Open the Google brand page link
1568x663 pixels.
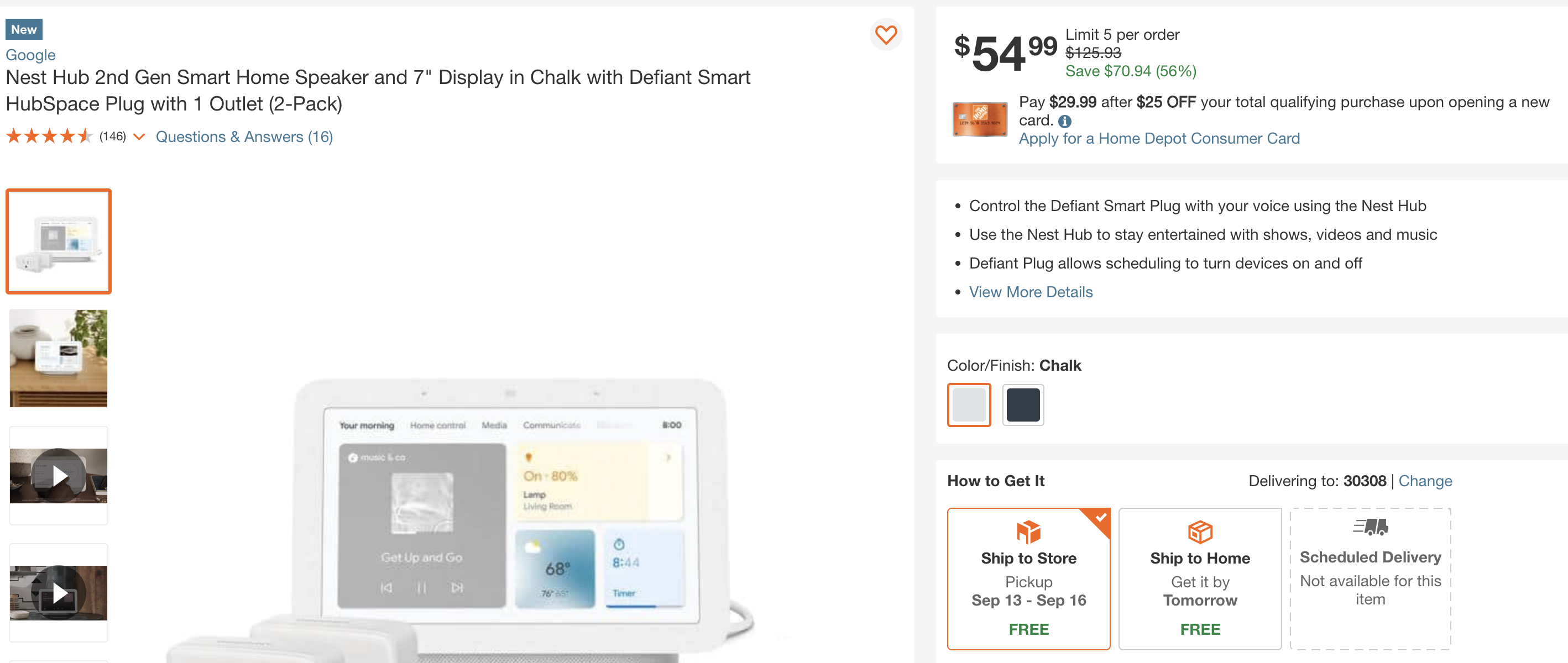[x=30, y=55]
